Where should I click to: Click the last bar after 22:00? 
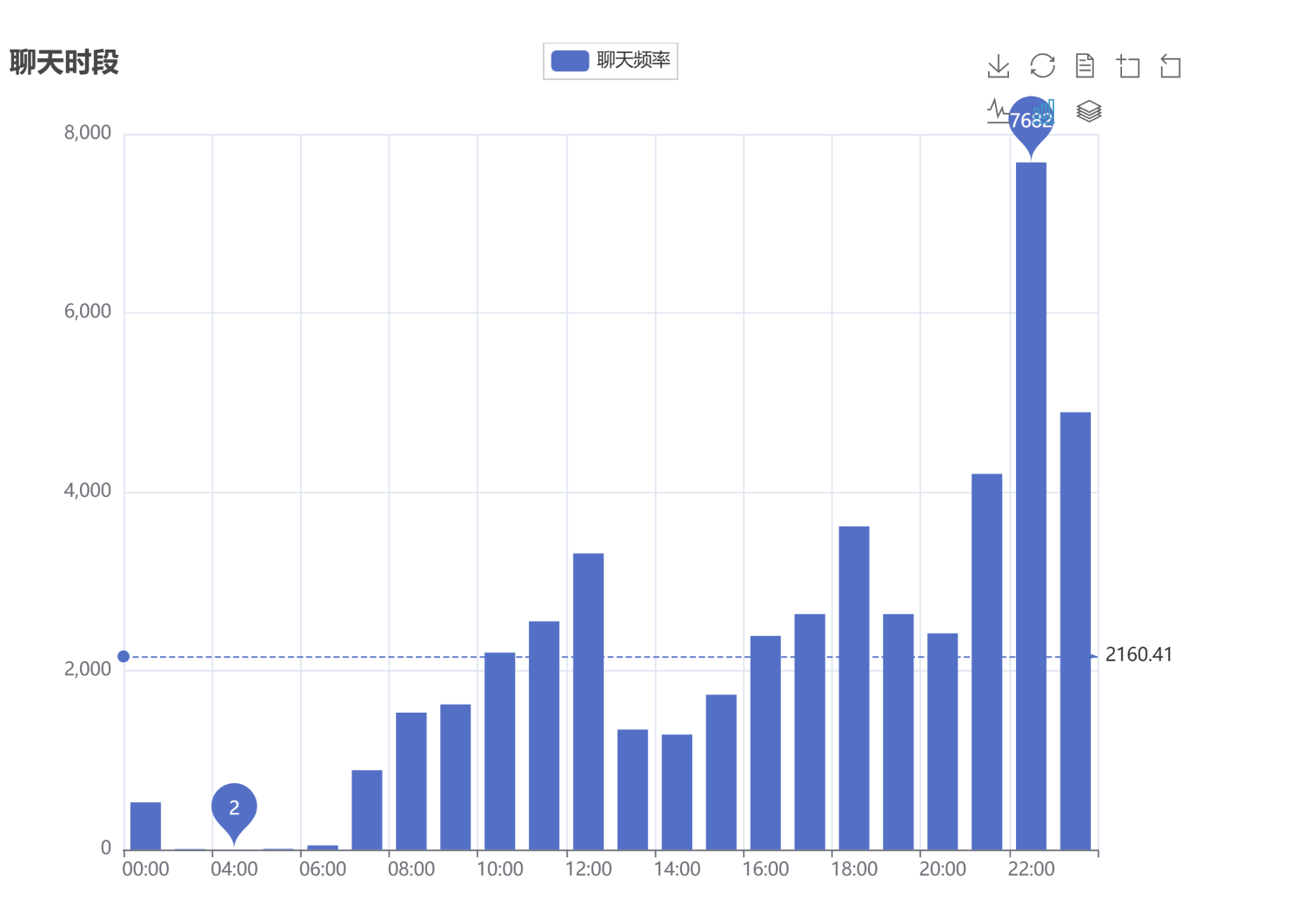[1075, 631]
